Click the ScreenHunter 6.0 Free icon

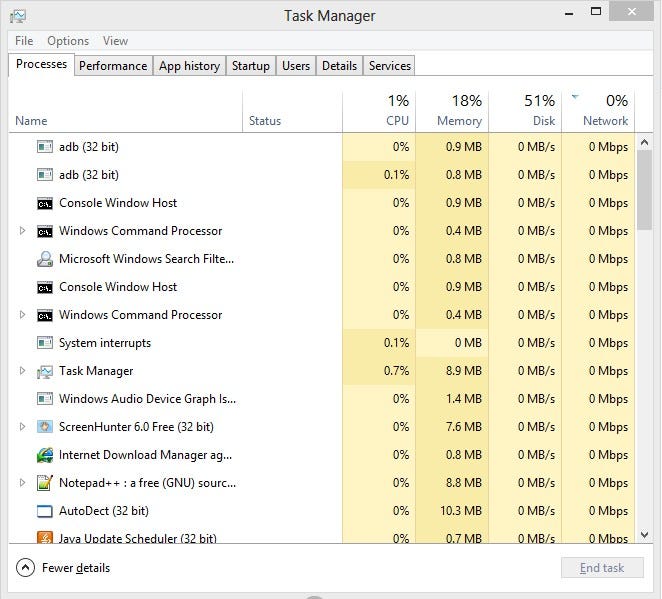pos(45,427)
